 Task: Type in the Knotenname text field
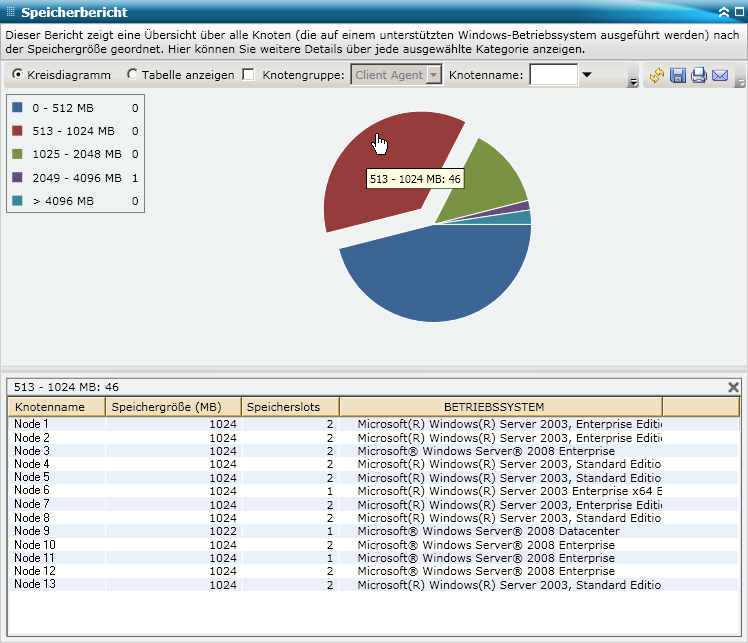[x=552, y=75]
